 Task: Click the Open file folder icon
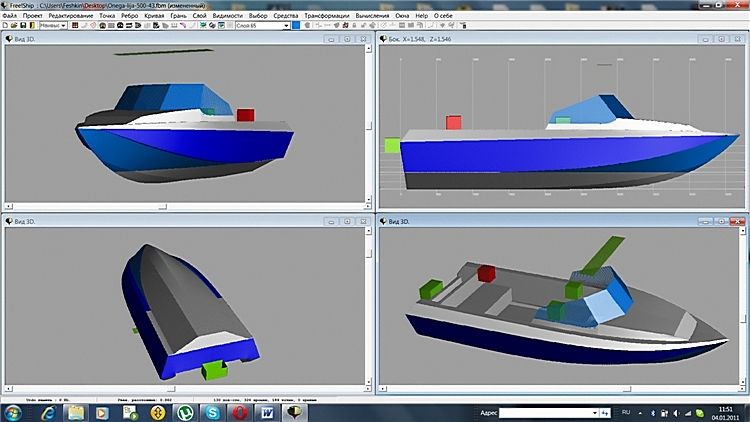click(x=13, y=25)
